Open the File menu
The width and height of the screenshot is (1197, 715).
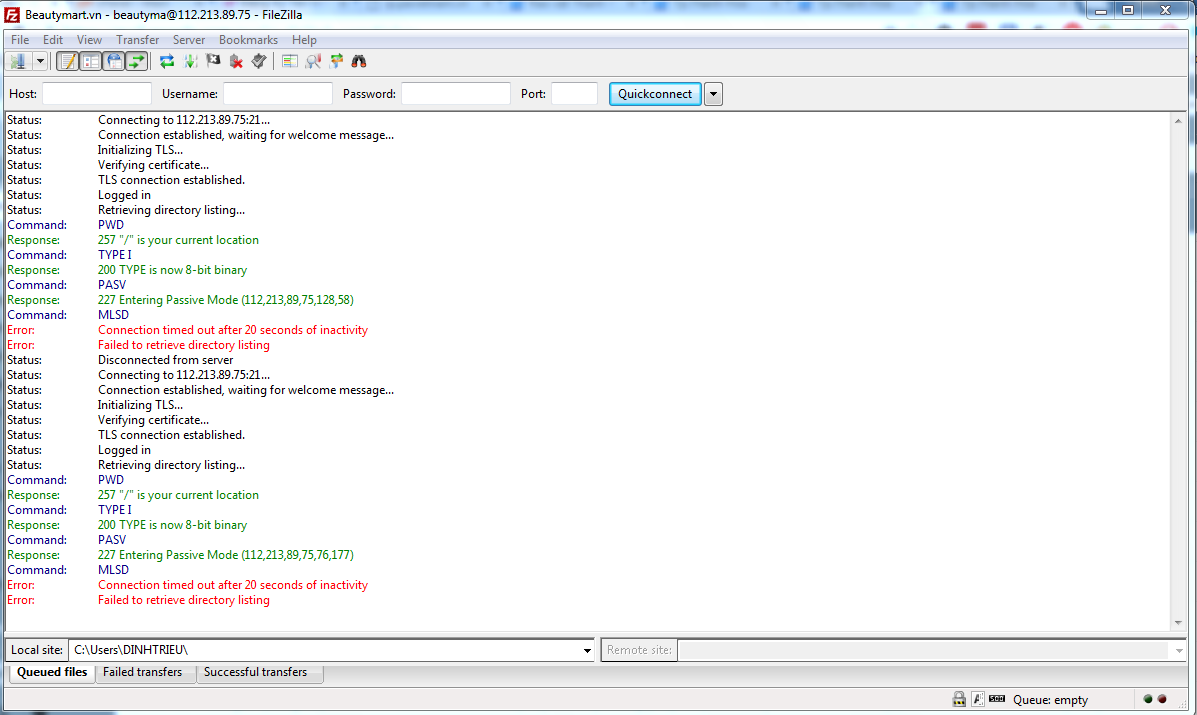(20, 40)
